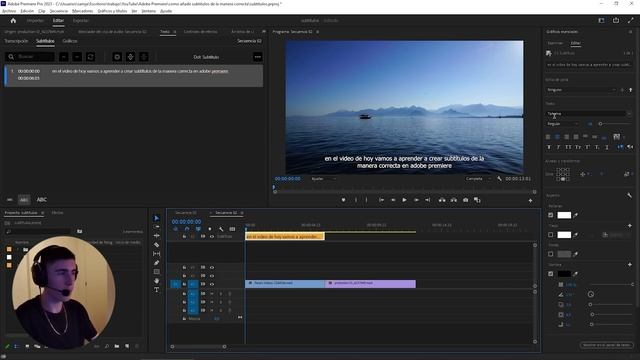Go to Home screen icon
This screenshot has height=360, width=640.
click(13, 20)
